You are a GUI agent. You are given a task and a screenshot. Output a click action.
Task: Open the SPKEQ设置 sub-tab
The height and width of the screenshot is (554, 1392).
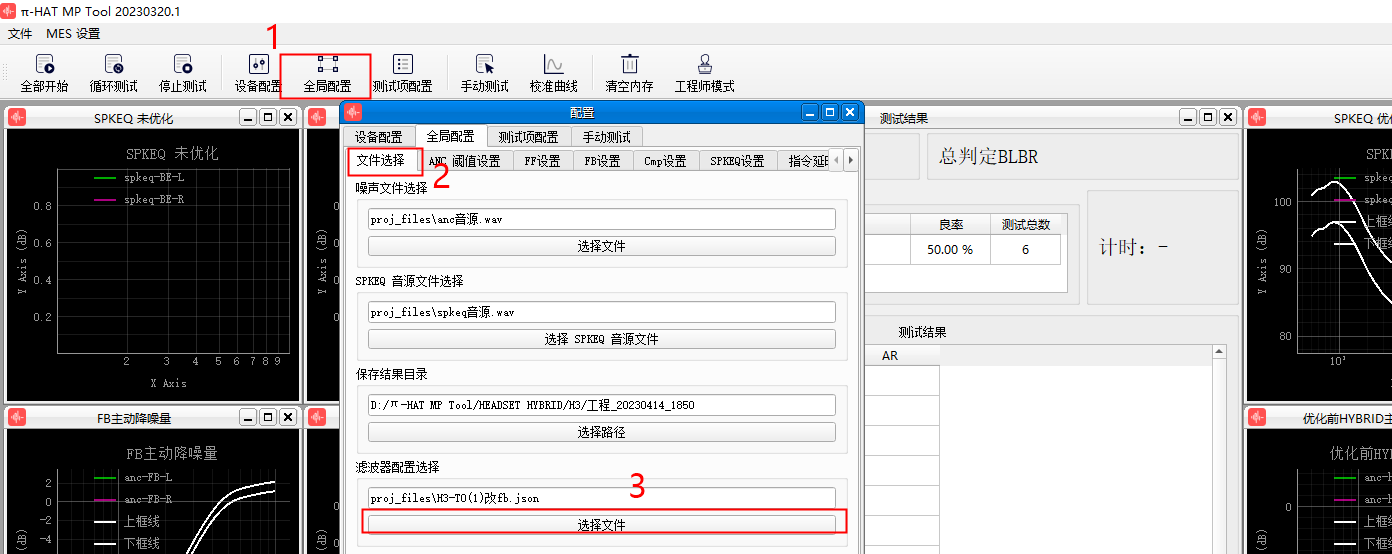click(x=738, y=161)
